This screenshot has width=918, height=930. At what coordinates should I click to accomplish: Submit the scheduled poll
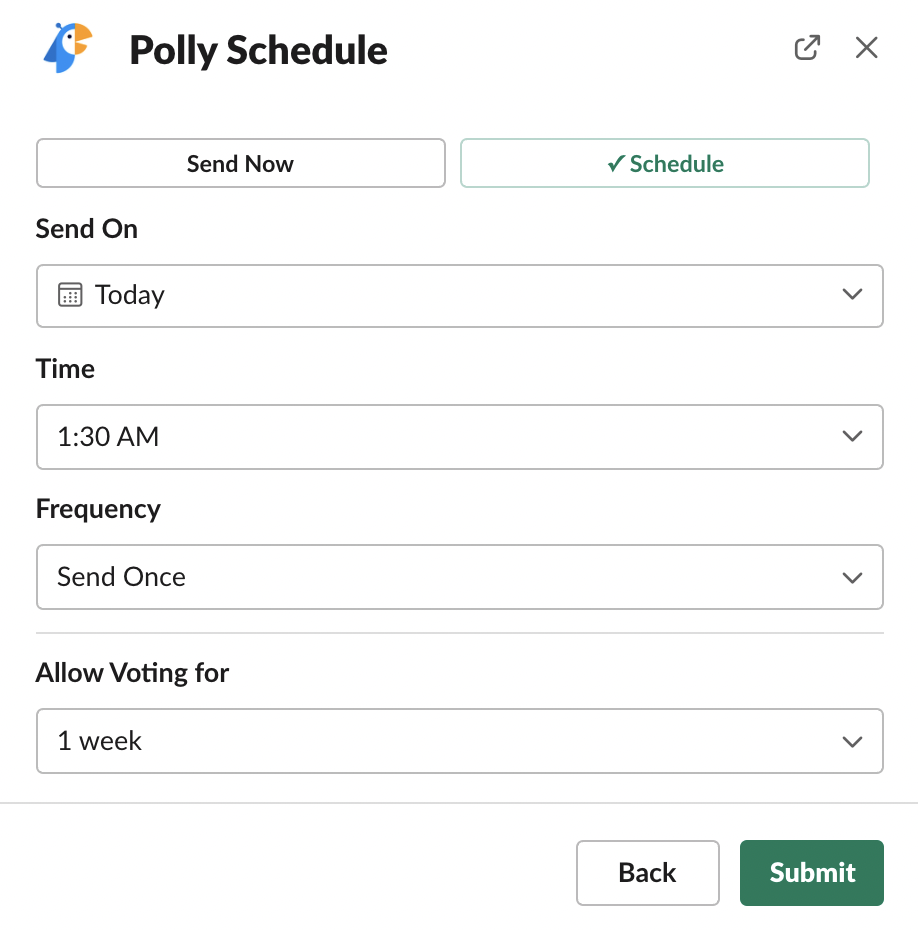tap(811, 872)
